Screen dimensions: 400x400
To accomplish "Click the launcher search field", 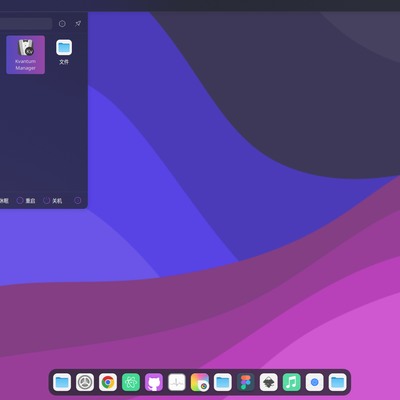I will (x=26, y=24).
